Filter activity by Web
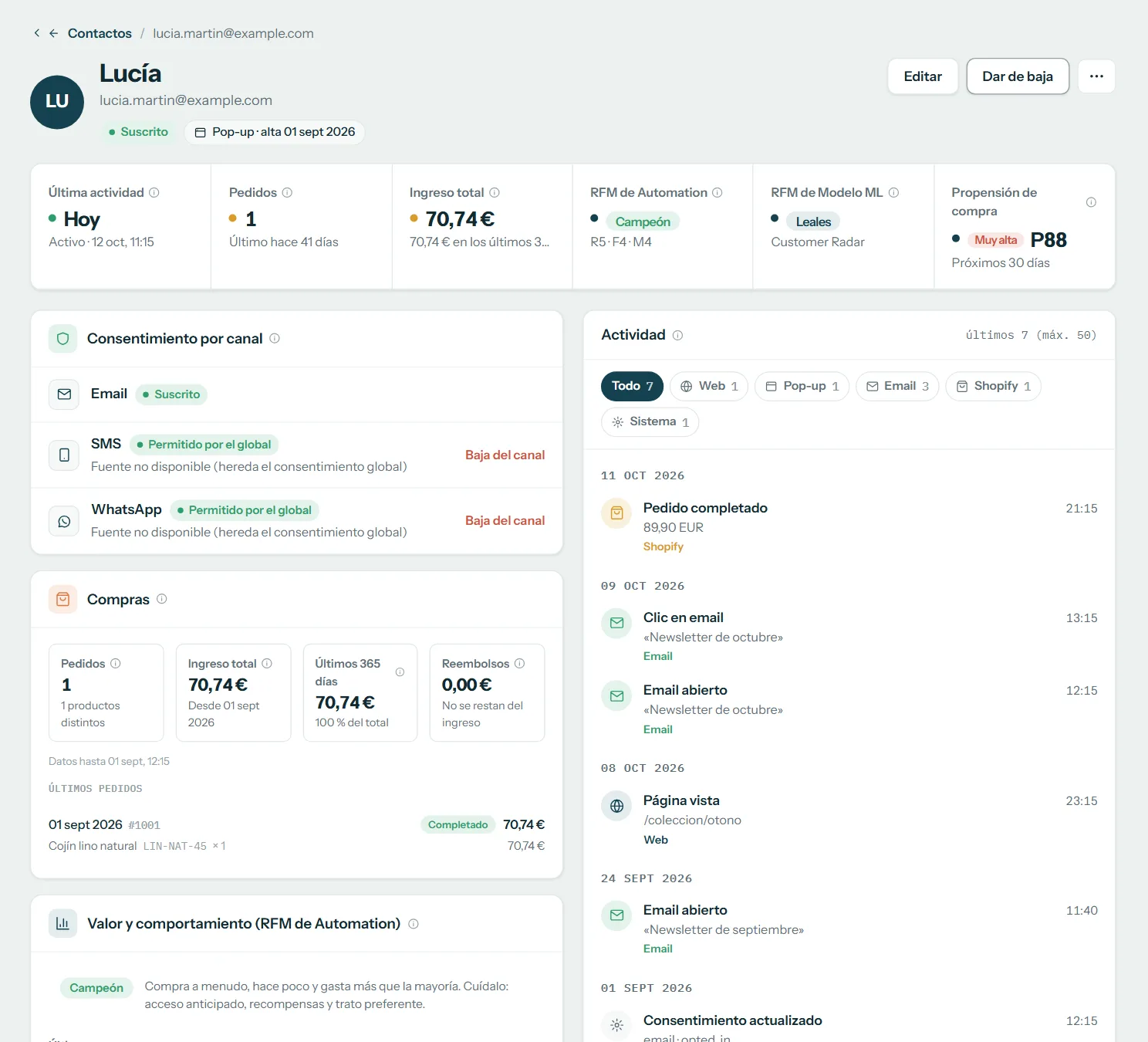Image resolution: width=1148 pixels, height=1042 pixels. click(x=709, y=386)
